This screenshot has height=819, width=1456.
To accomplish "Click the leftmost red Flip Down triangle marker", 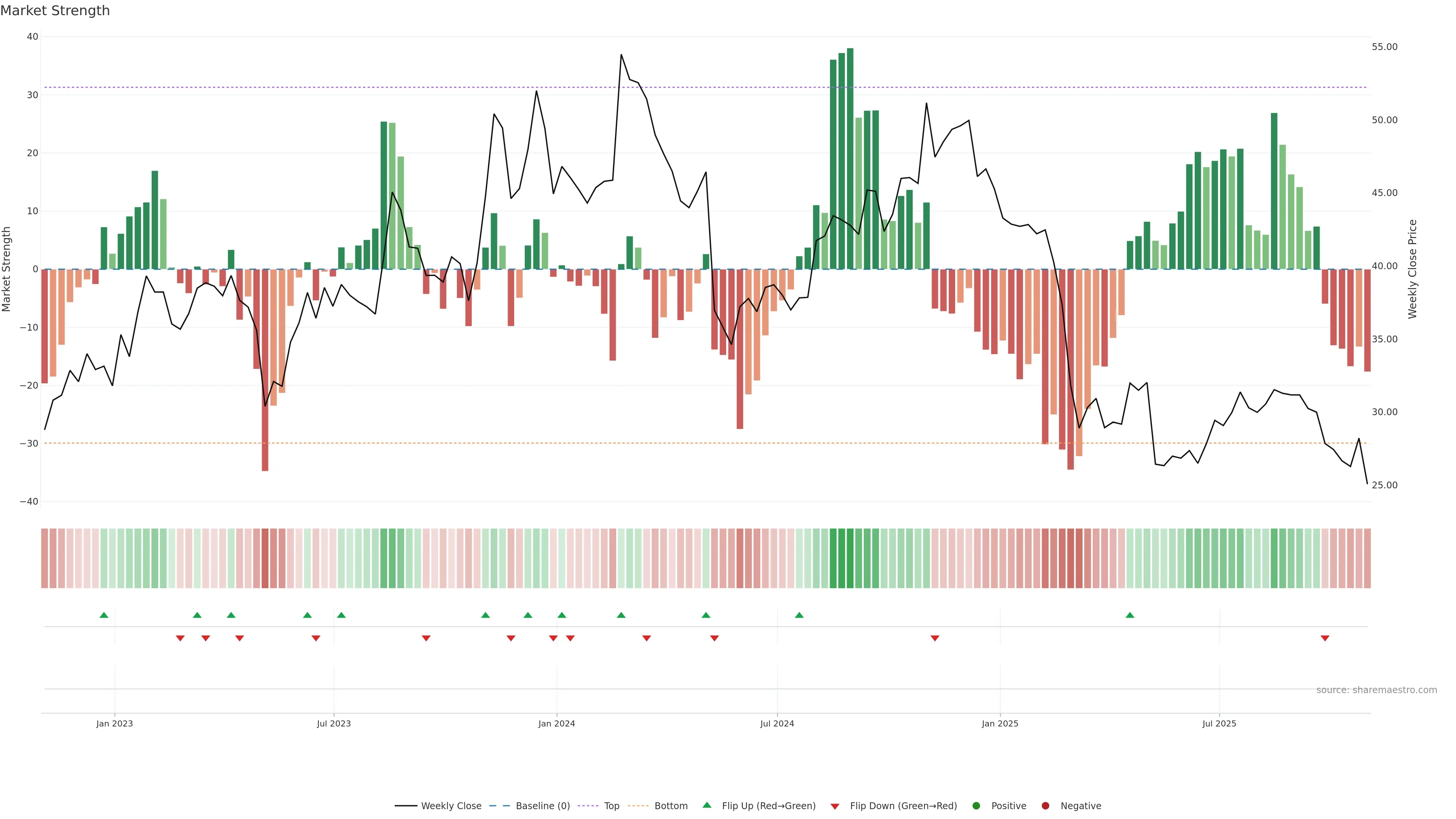I will tap(180, 638).
